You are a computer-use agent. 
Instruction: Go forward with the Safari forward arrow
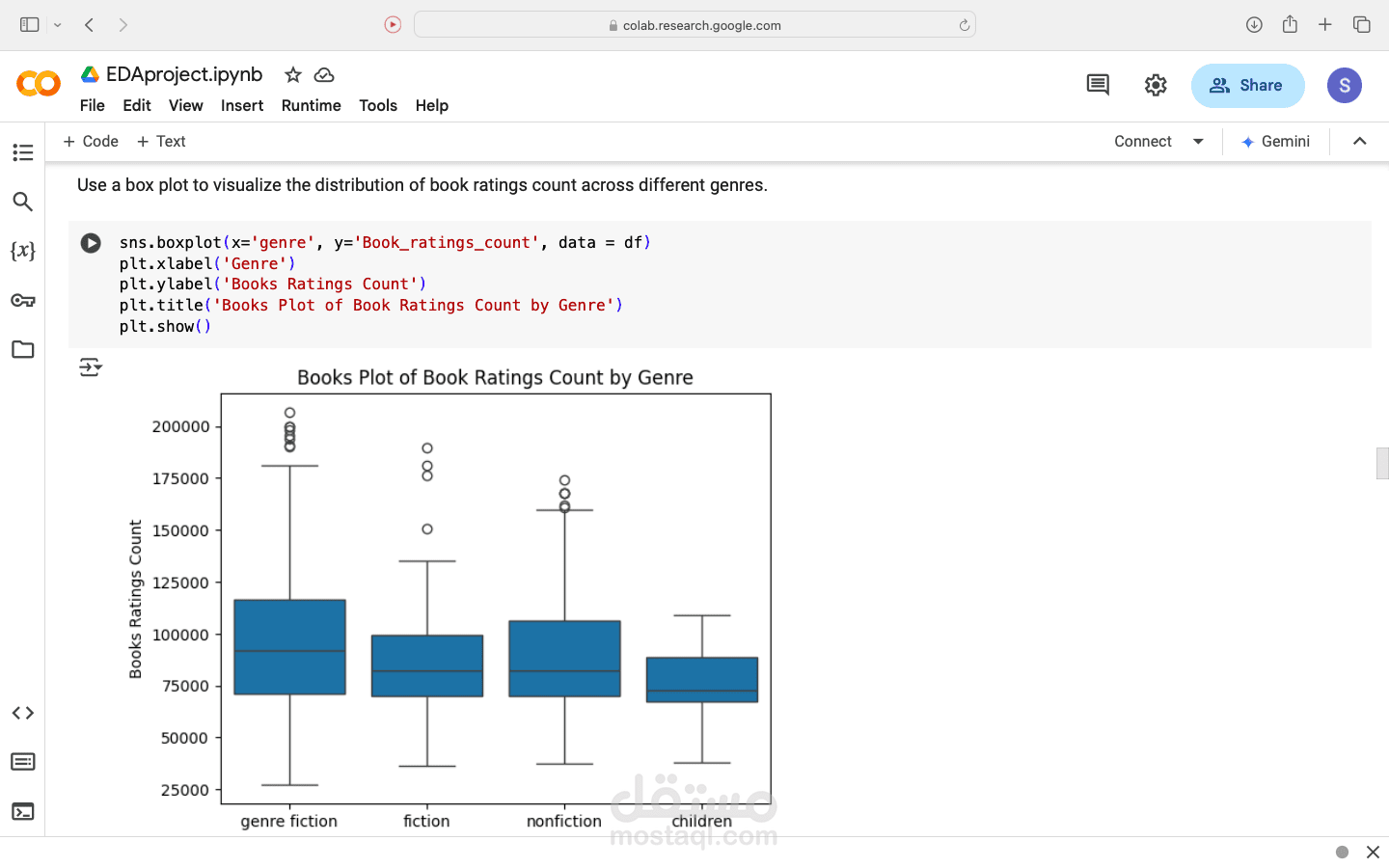tap(123, 25)
